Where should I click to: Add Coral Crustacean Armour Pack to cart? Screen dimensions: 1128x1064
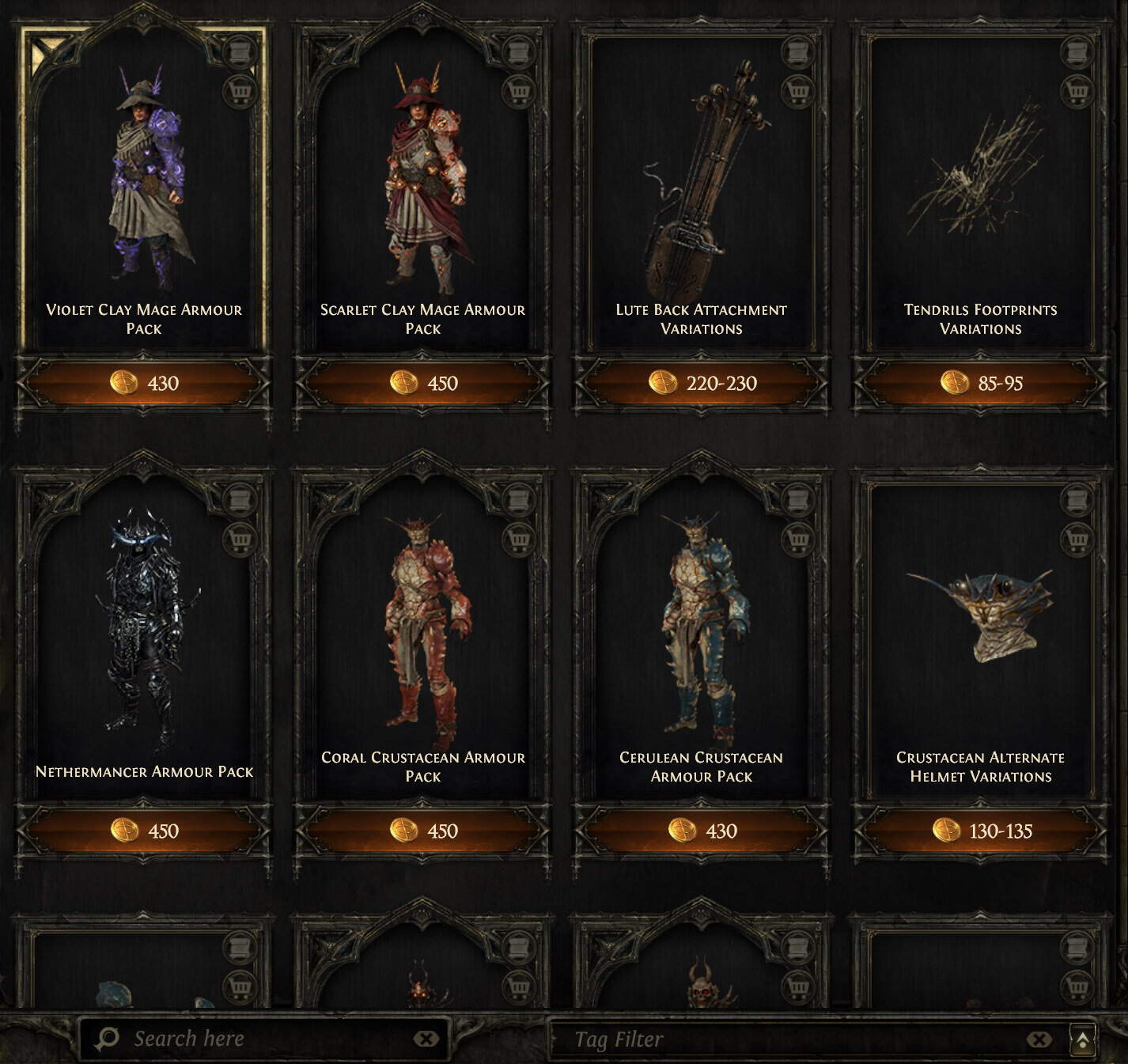519,538
